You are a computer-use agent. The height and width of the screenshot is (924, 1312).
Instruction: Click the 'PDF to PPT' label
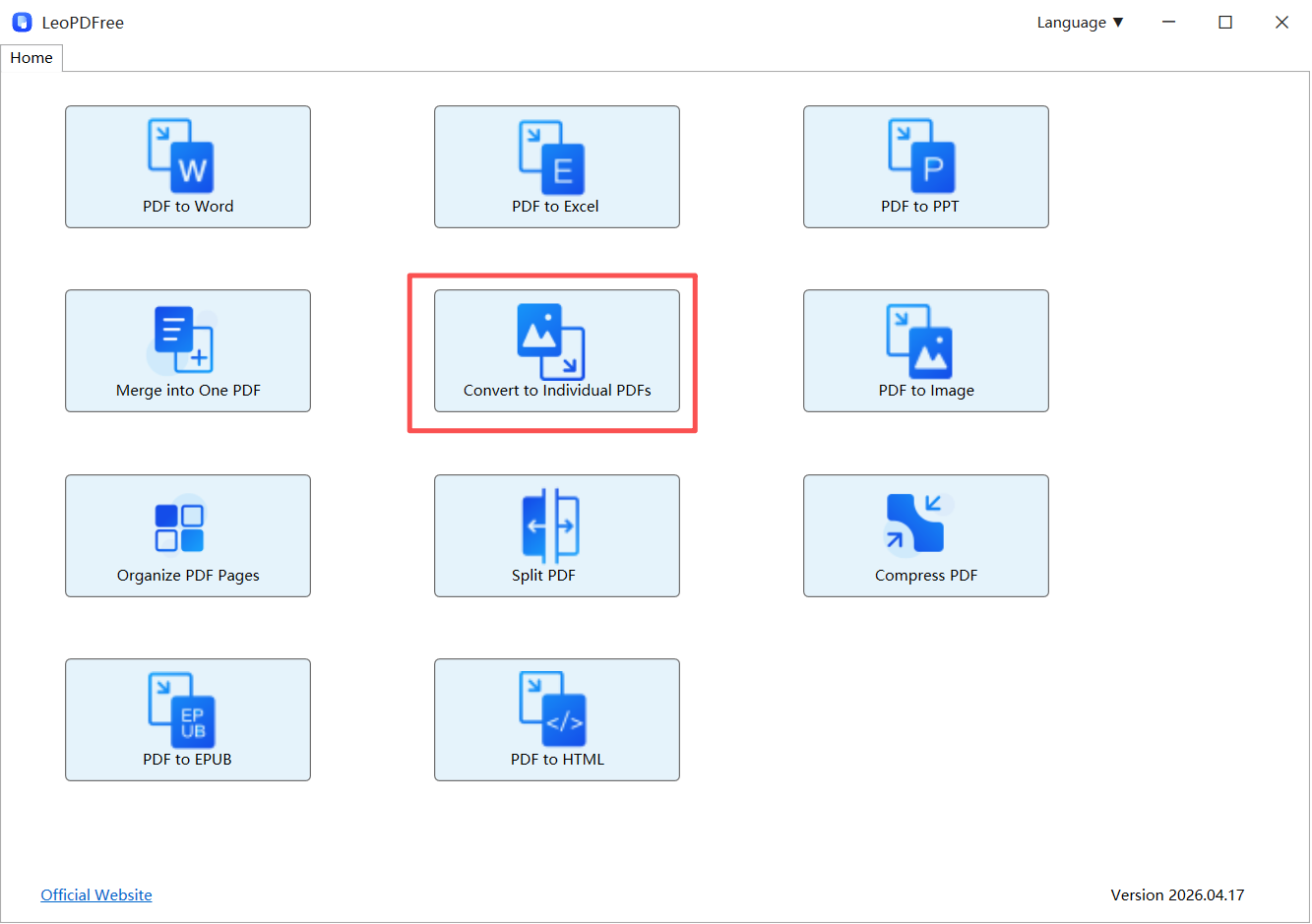click(x=919, y=207)
